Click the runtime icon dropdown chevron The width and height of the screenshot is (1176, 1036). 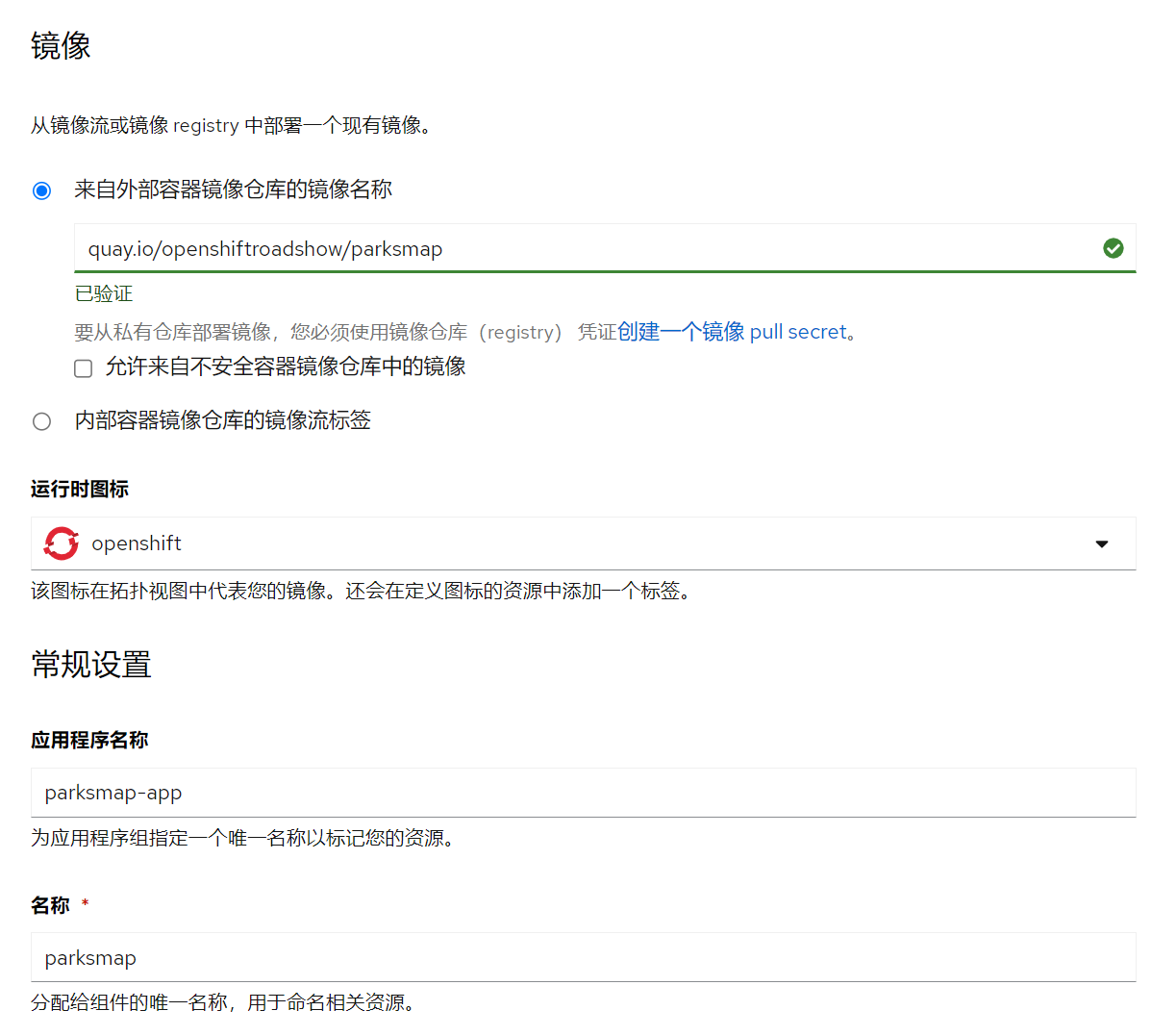tap(1101, 543)
